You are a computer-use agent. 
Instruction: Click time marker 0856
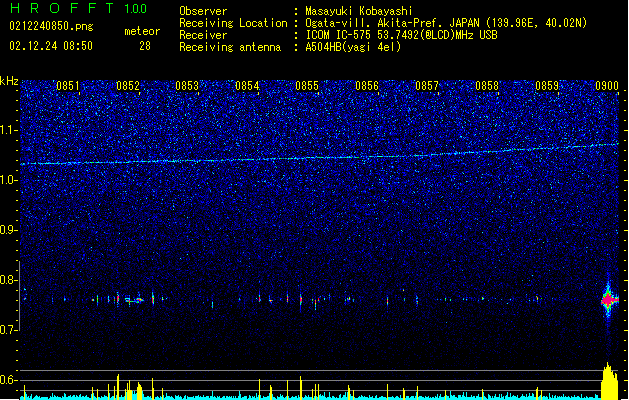367,86
